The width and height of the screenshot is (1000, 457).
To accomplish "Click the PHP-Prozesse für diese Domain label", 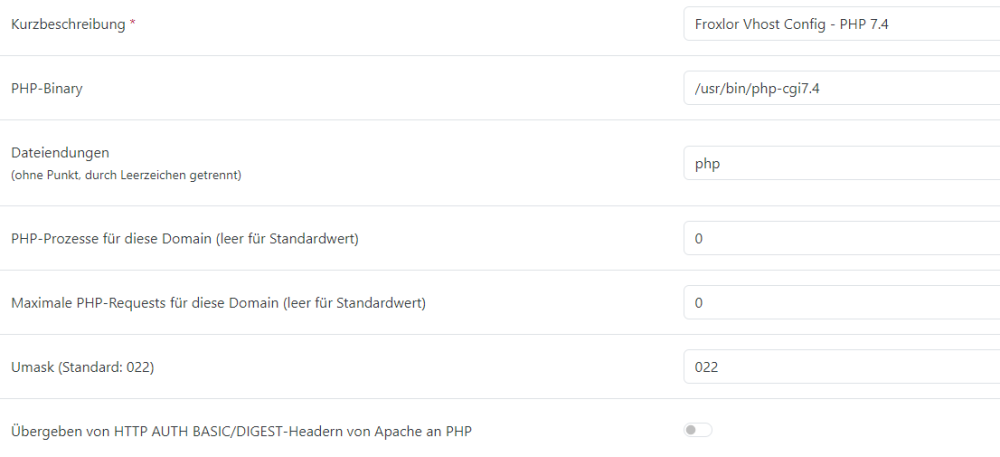I will pos(184,239).
